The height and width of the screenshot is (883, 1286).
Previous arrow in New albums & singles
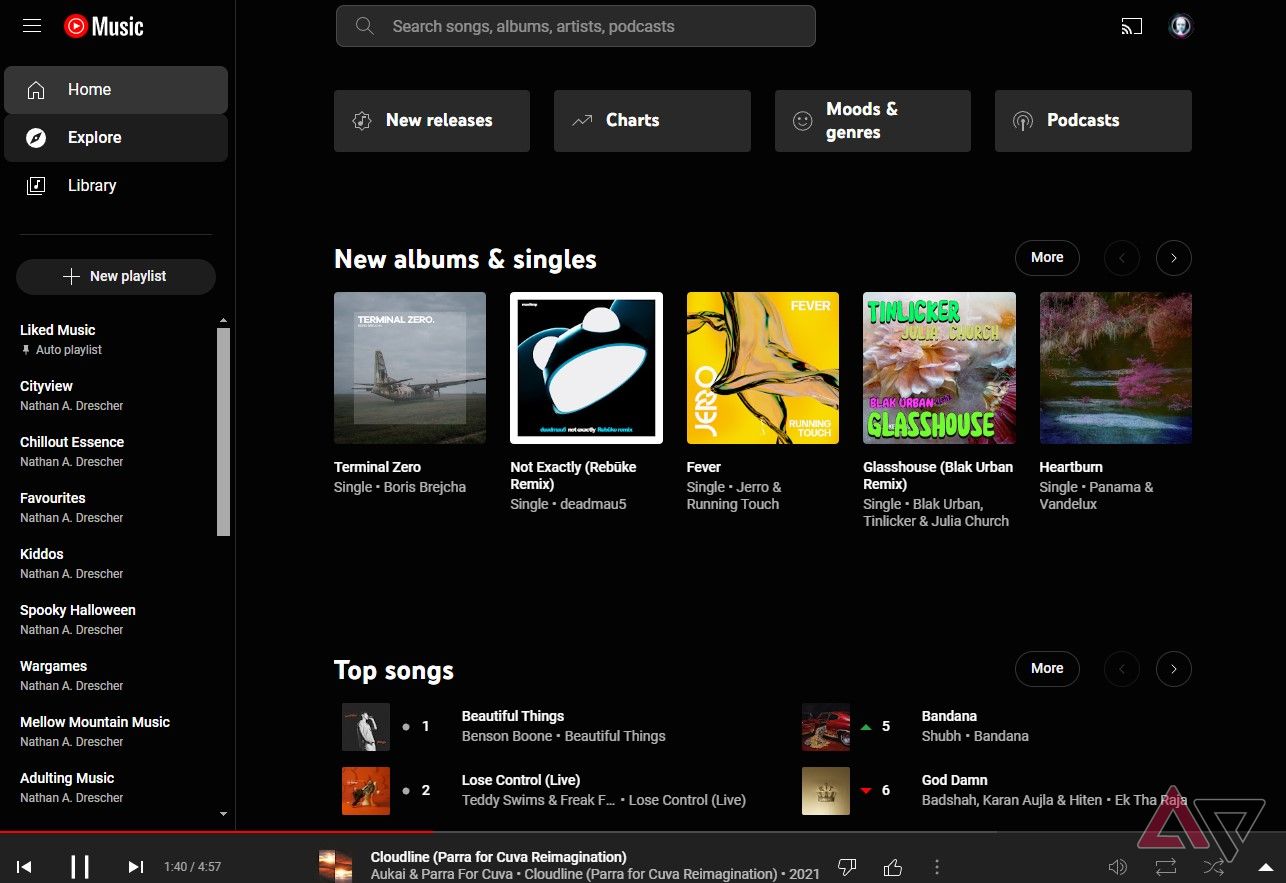point(1122,258)
